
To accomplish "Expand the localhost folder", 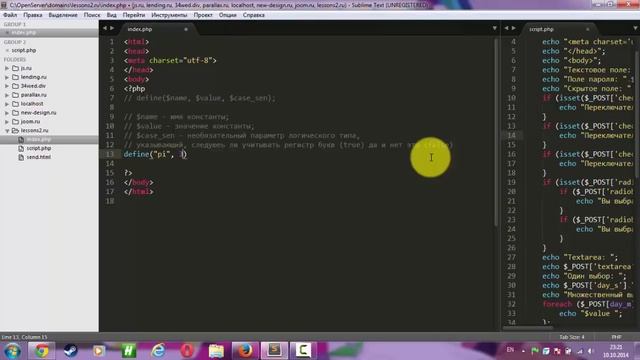I will pos(7,104).
